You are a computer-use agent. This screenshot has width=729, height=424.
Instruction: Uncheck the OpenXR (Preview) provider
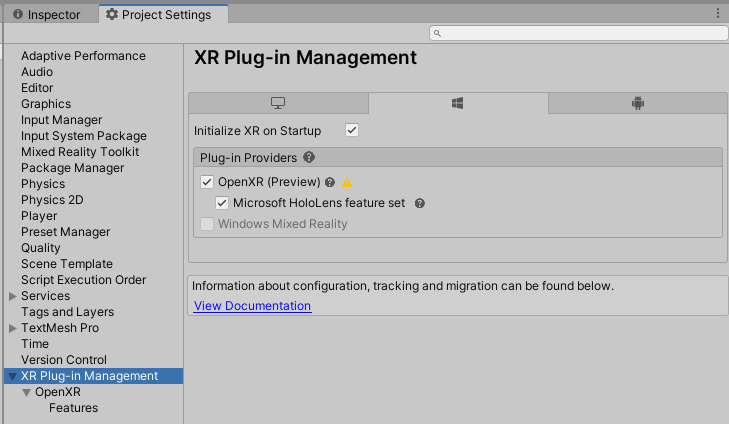(x=207, y=182)
